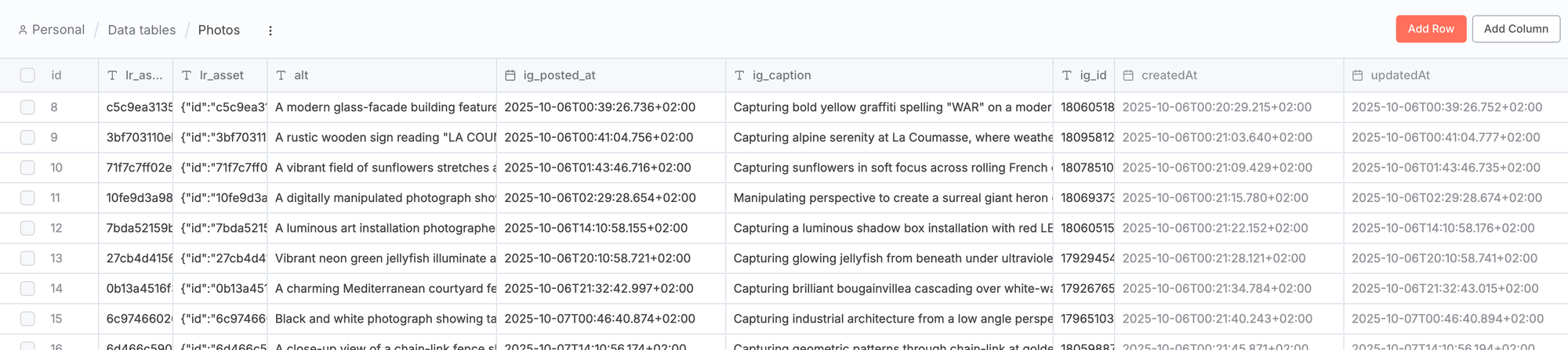Click the calendar icon in createdAt header
Screen dimensions: 1568x350
(x=1128, y=75)
